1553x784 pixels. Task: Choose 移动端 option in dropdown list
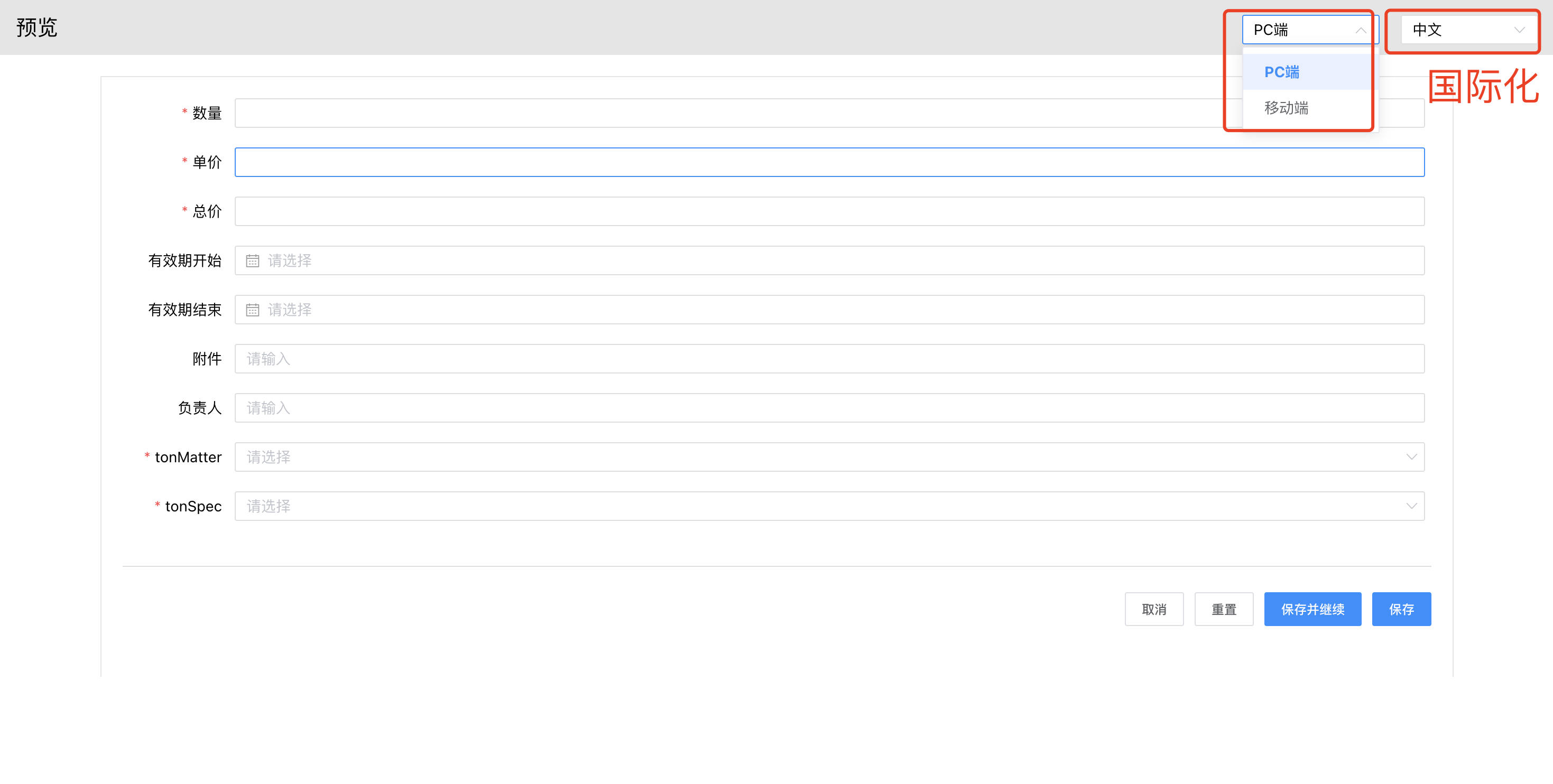pos(1287,108)
